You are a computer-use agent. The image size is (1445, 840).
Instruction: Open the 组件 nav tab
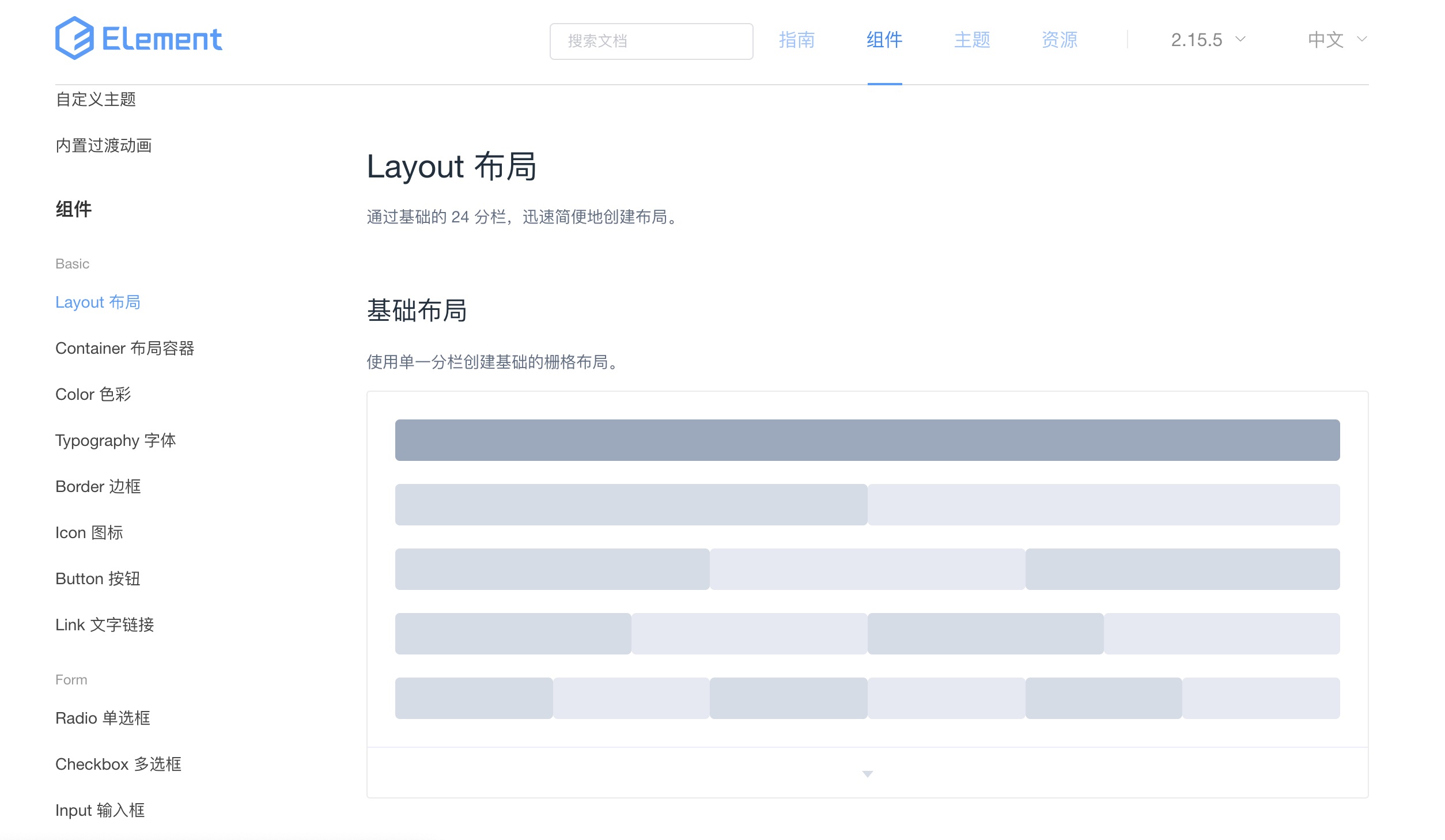tap(884, 40)
